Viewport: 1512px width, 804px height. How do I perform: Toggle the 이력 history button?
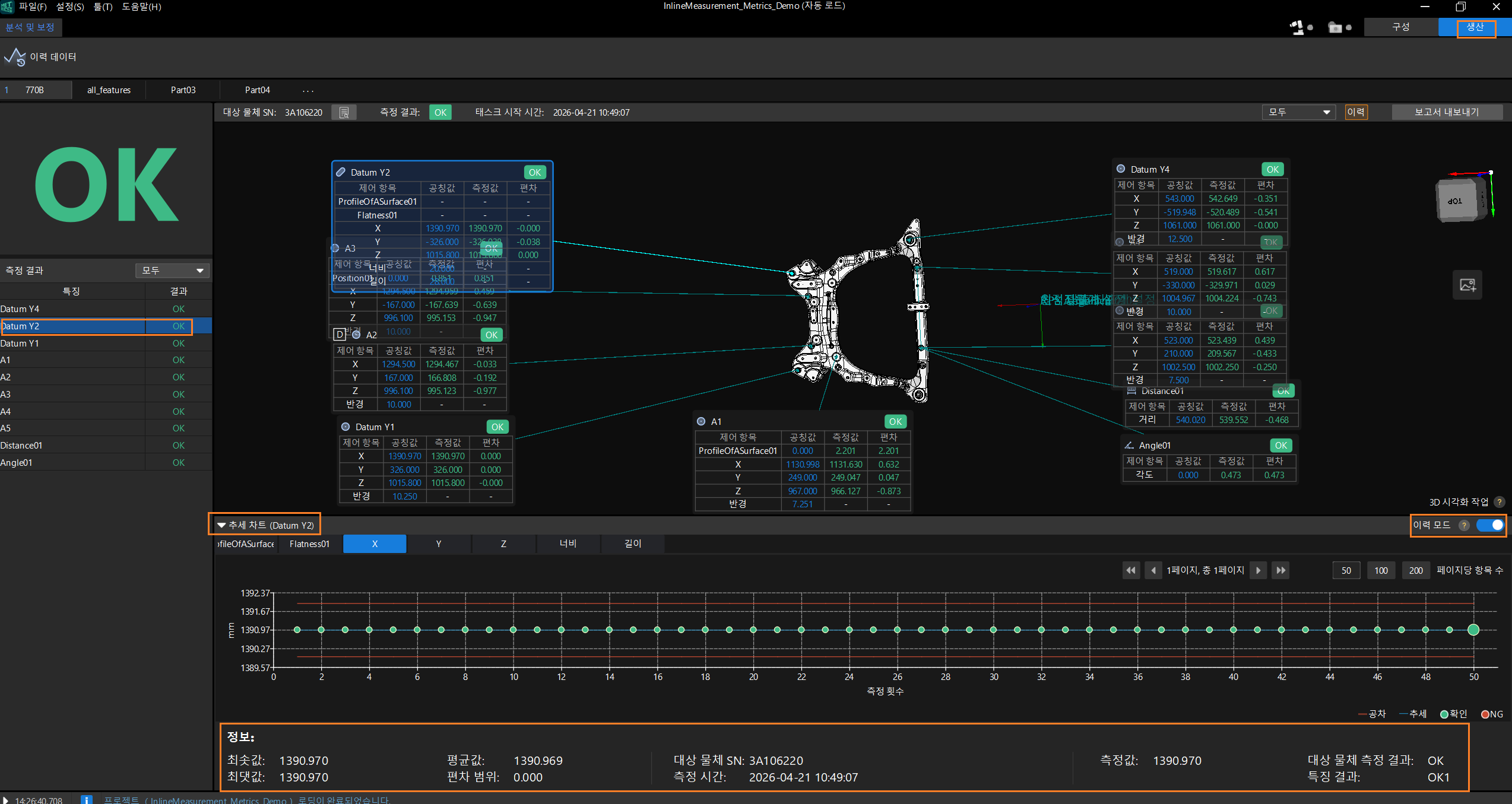[1356, 112]
